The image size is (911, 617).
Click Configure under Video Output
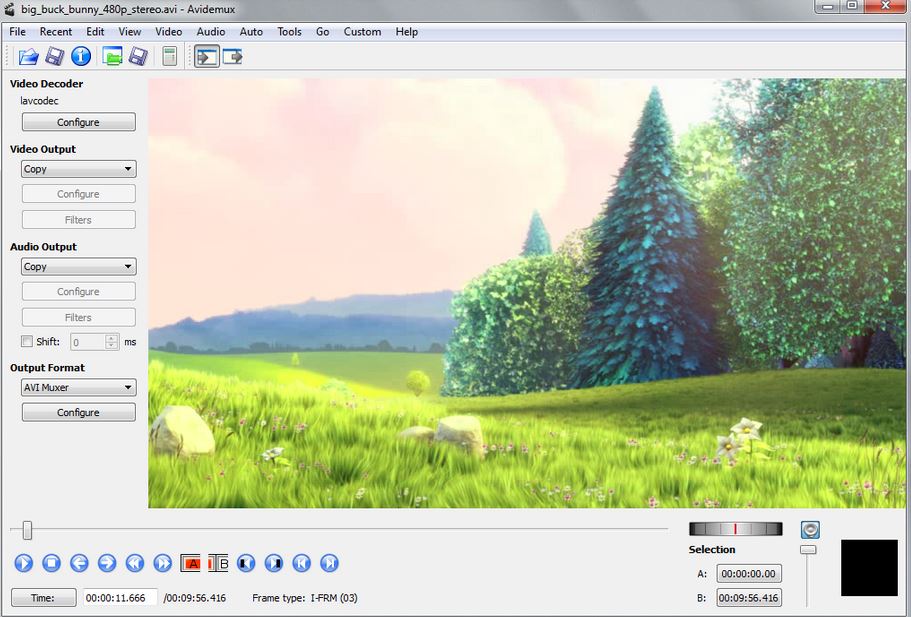78,193
